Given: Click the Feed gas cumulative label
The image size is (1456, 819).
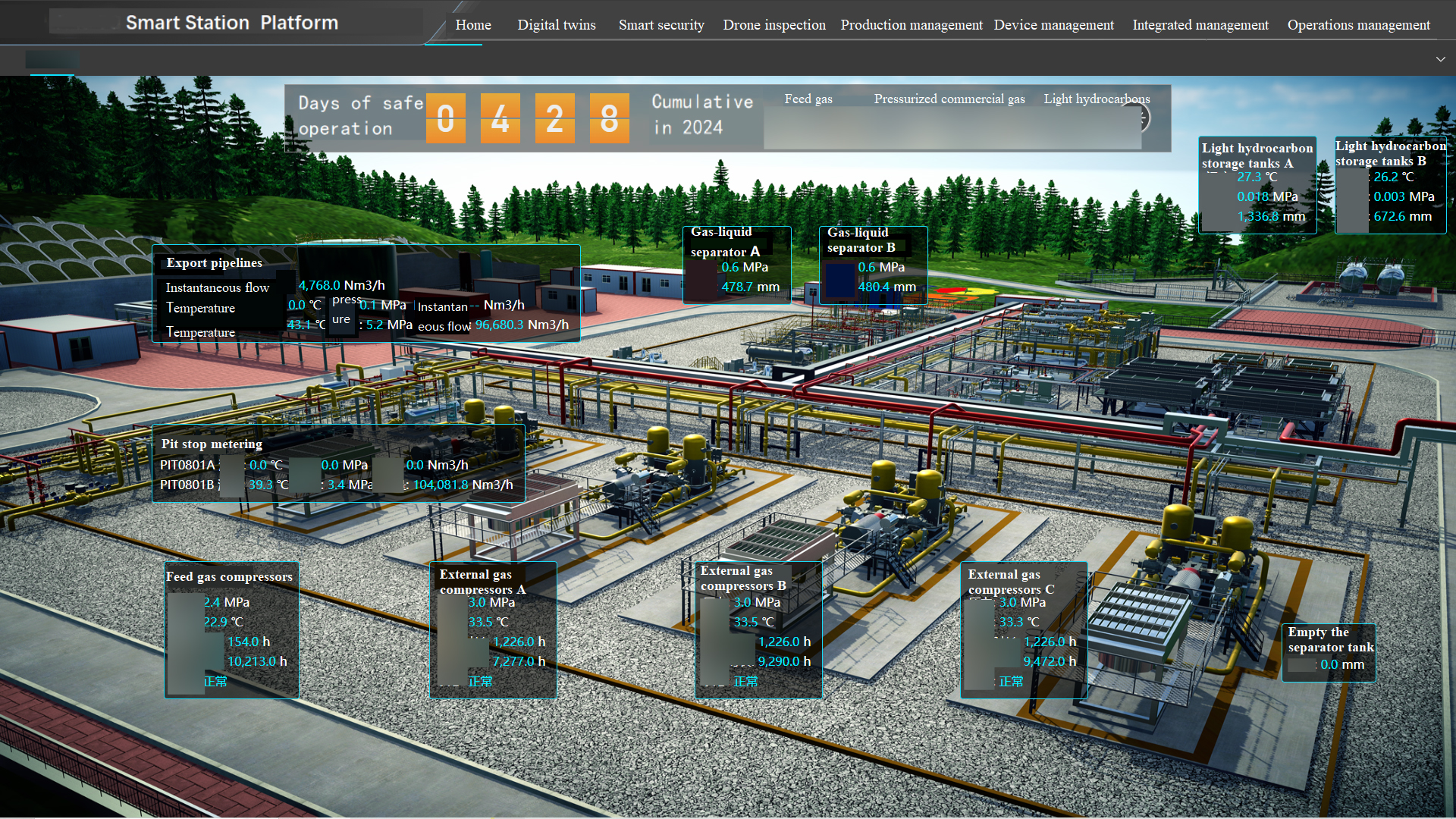Looking at the screenshot, I should click(x=808, y=99).
